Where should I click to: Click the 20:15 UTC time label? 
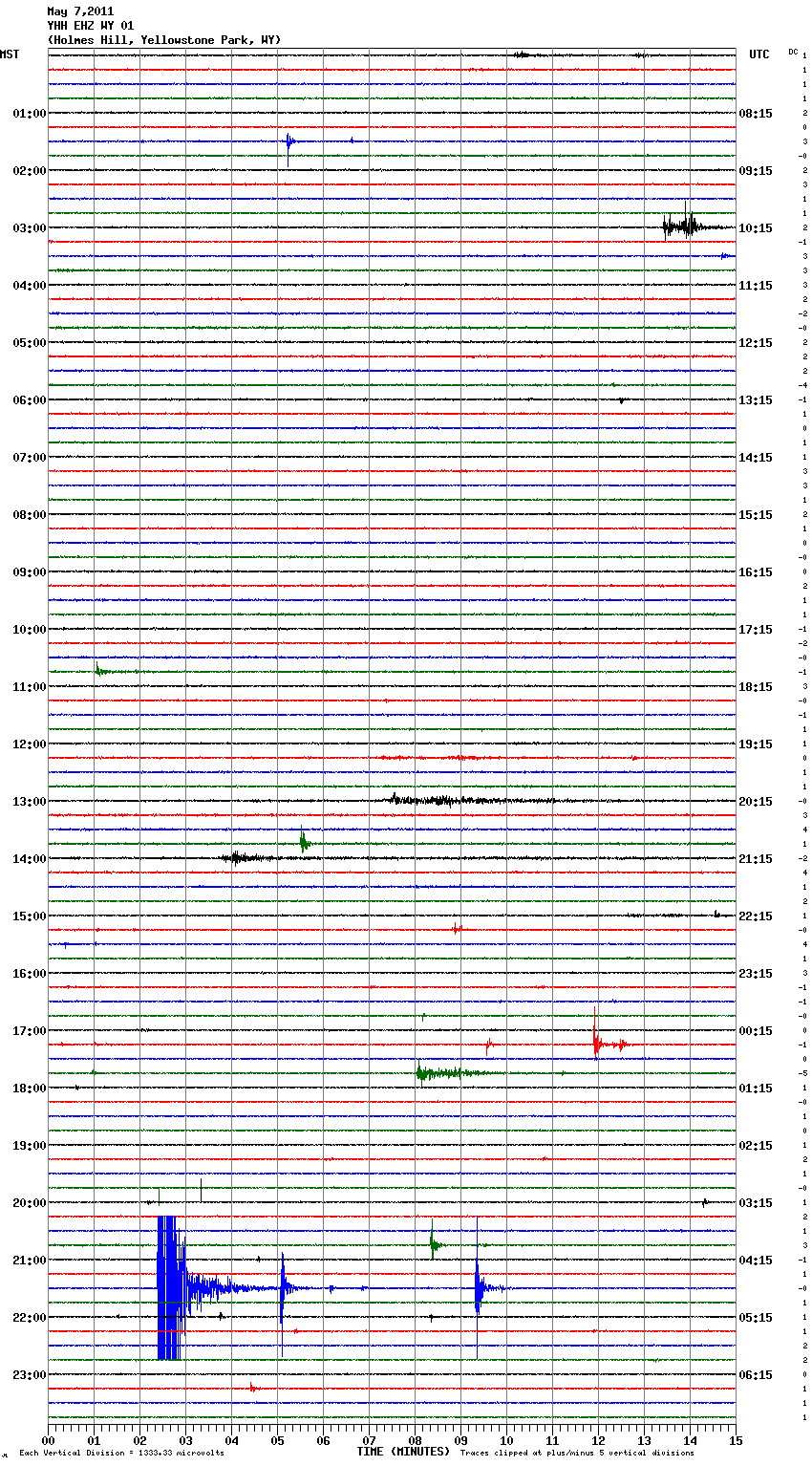[756, 802]
